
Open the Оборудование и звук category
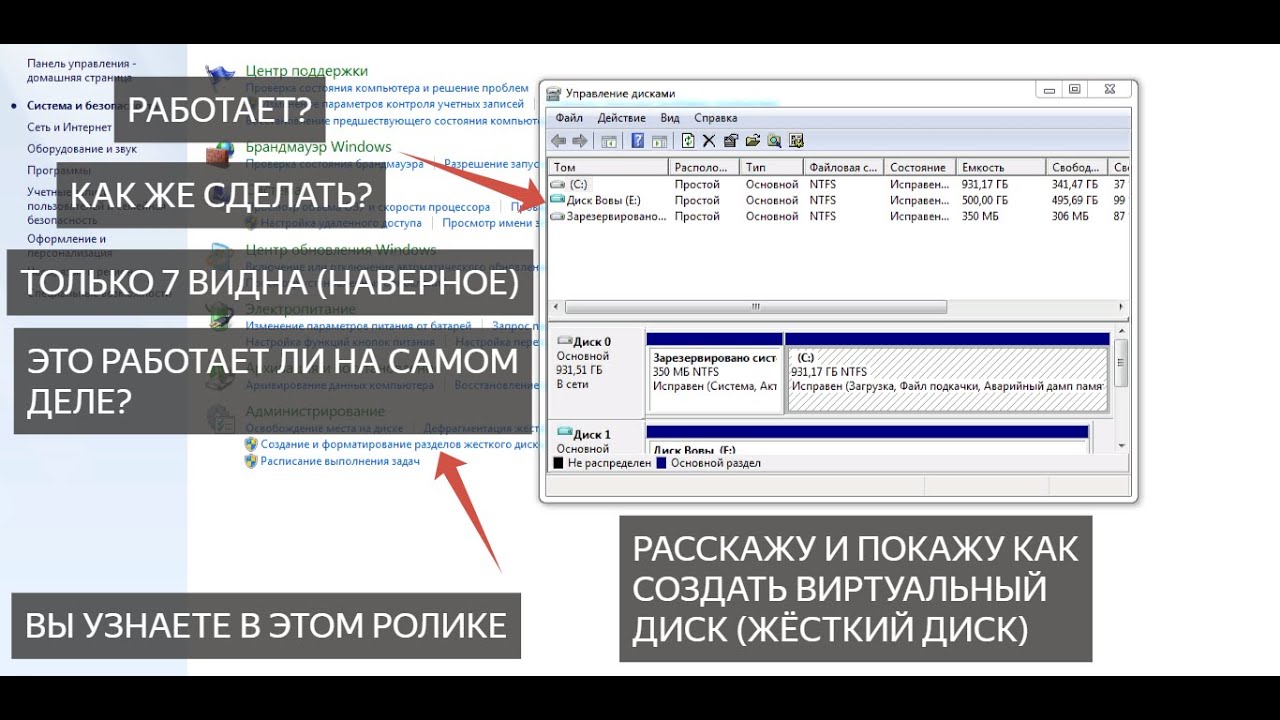click(x=82, y=149)
